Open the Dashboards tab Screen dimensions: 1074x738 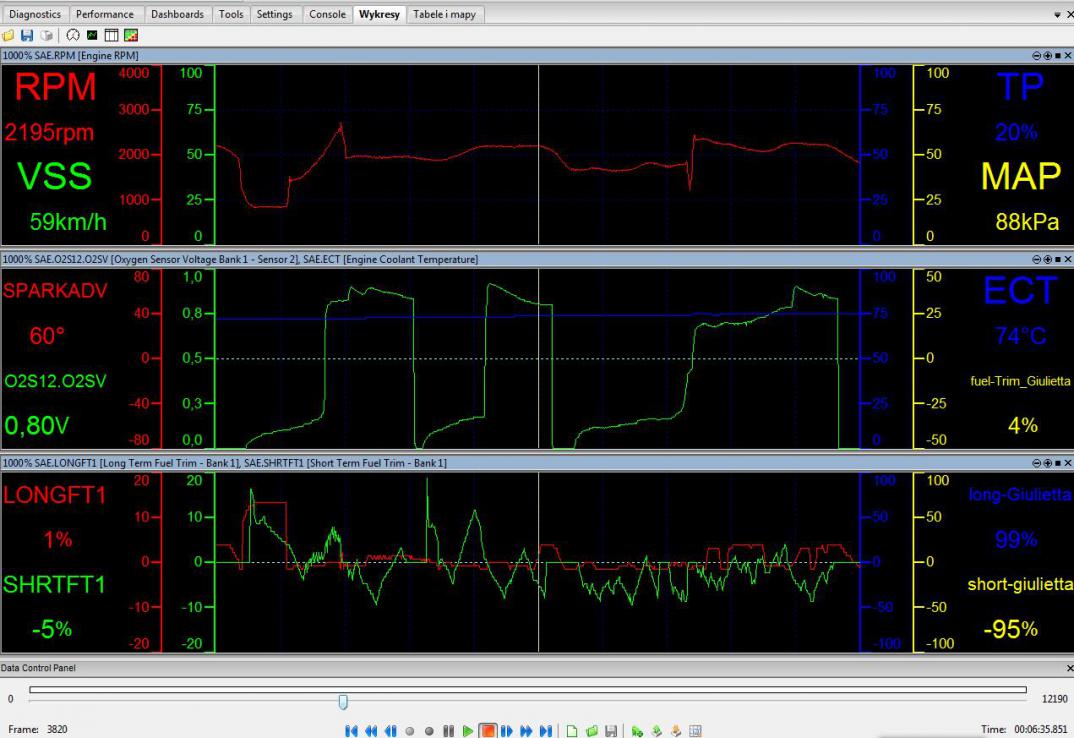(x=177, y=14)
